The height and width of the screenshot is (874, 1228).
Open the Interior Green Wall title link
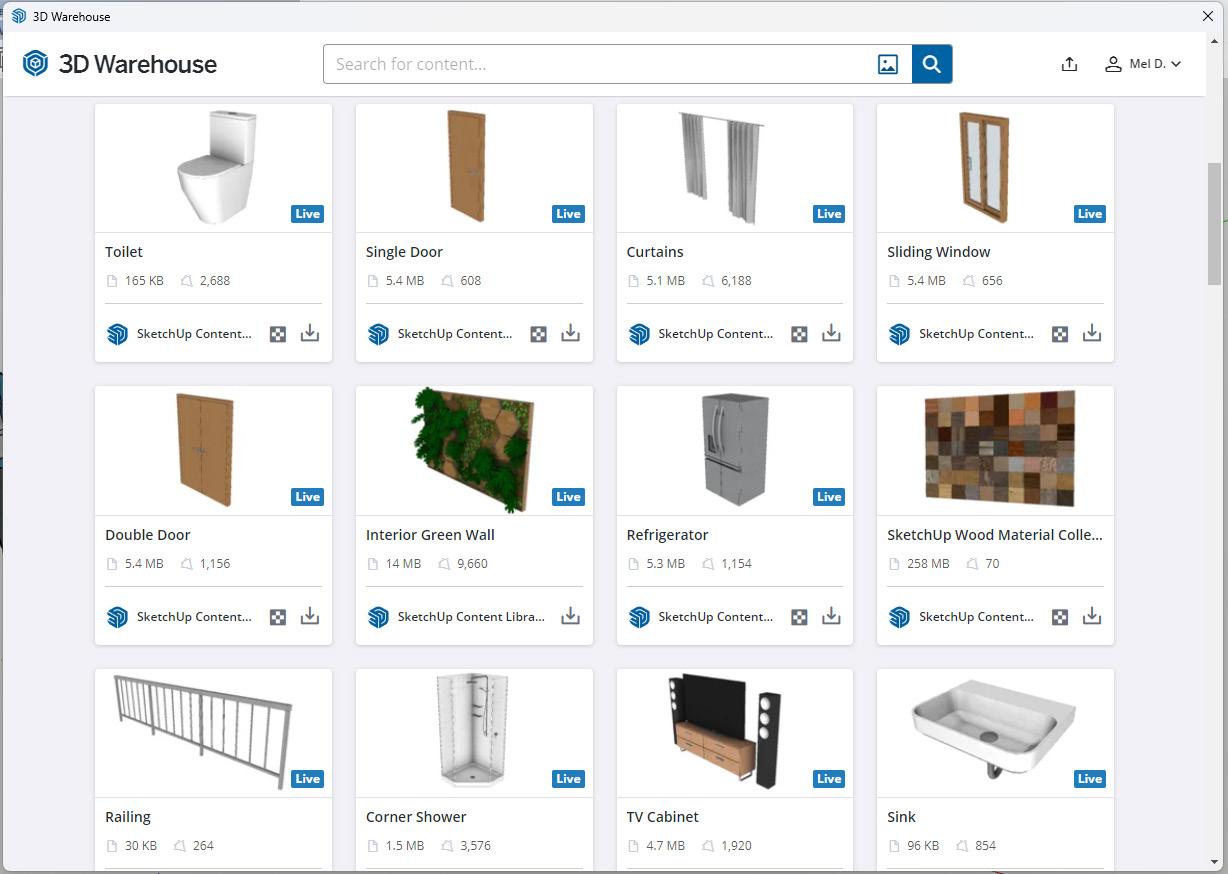tap(430, 535)
